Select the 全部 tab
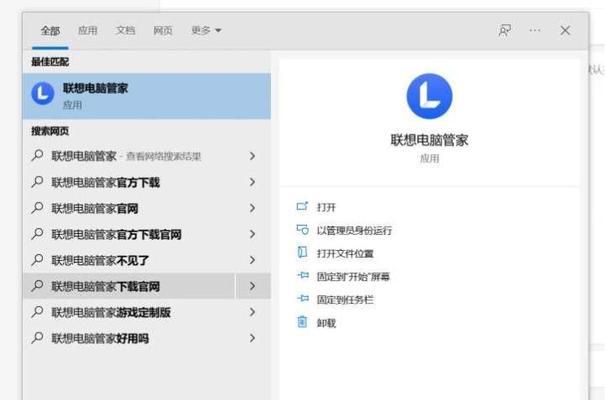Image resolution: width=605 pixels, height=400 pixels. coord(50,30)
